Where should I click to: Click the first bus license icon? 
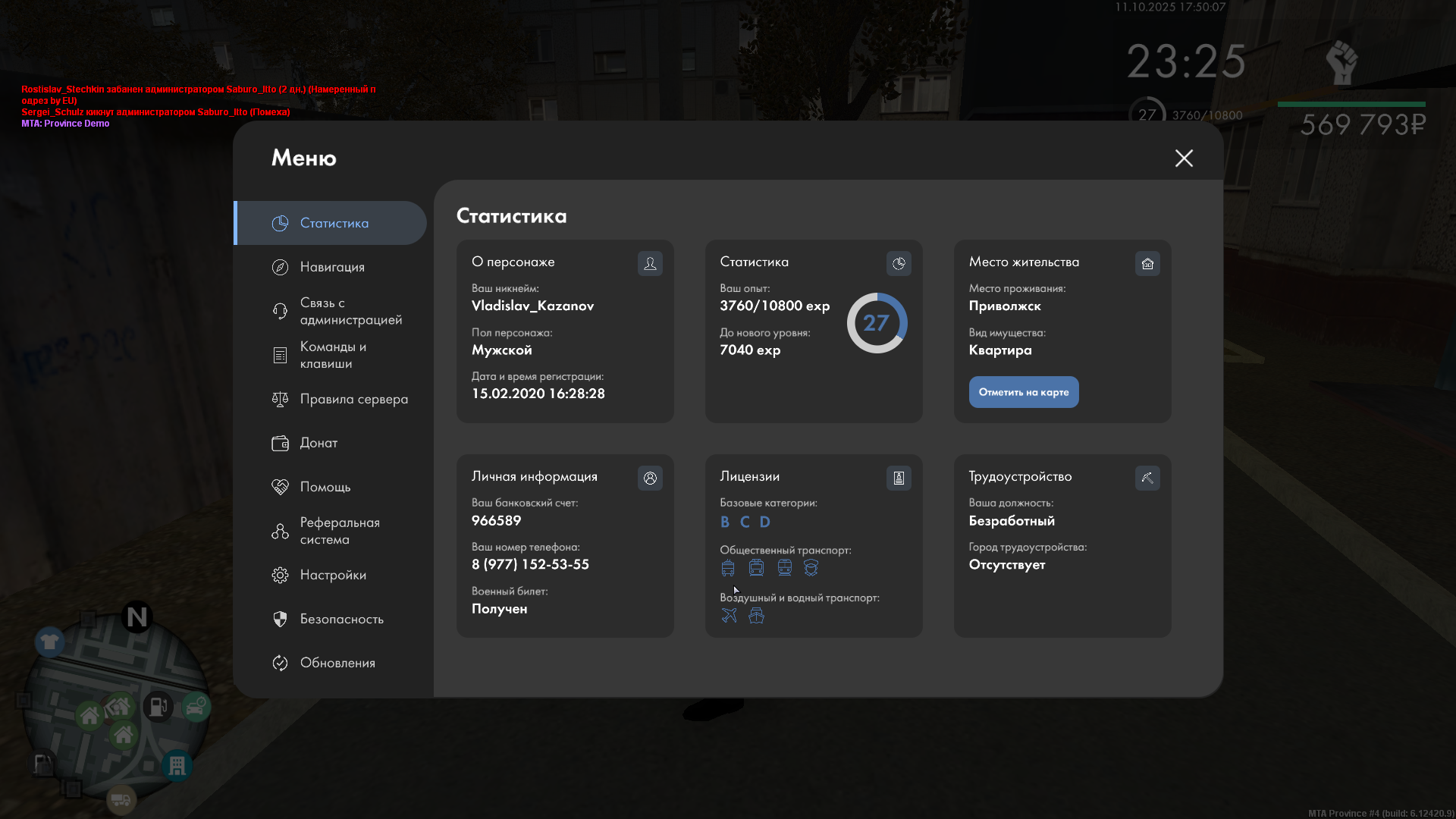[x=728, y=568]
